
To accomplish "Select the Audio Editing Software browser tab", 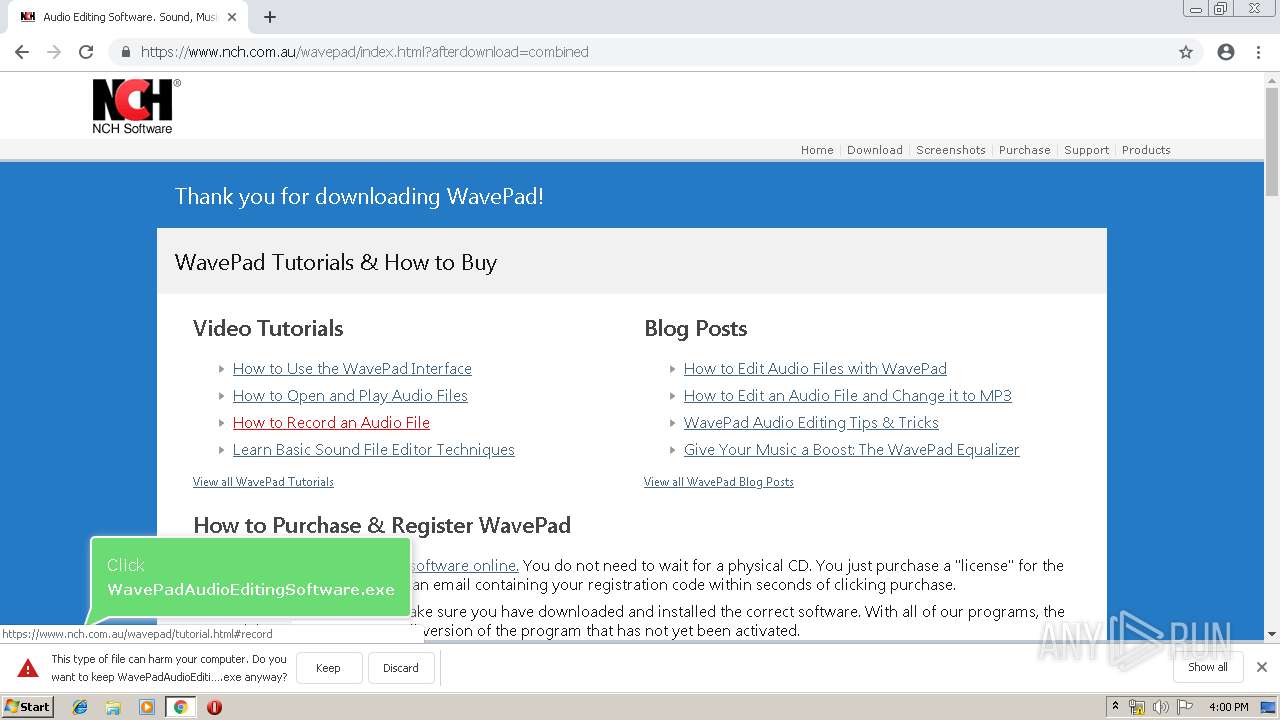I will tap(130, 17).
